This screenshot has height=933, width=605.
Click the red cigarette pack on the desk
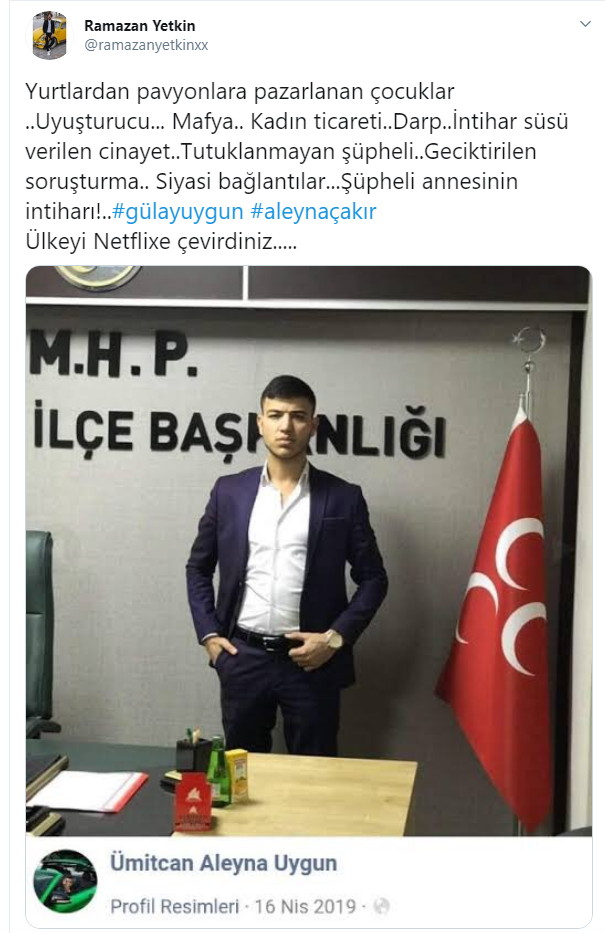tap(193, 800)
